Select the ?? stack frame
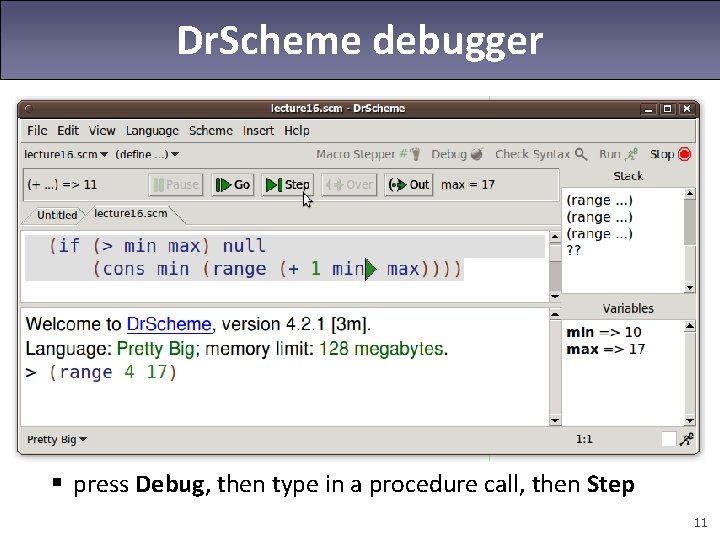Image resolution: width=720 pixels, height=540 pixels. (574, 250)
